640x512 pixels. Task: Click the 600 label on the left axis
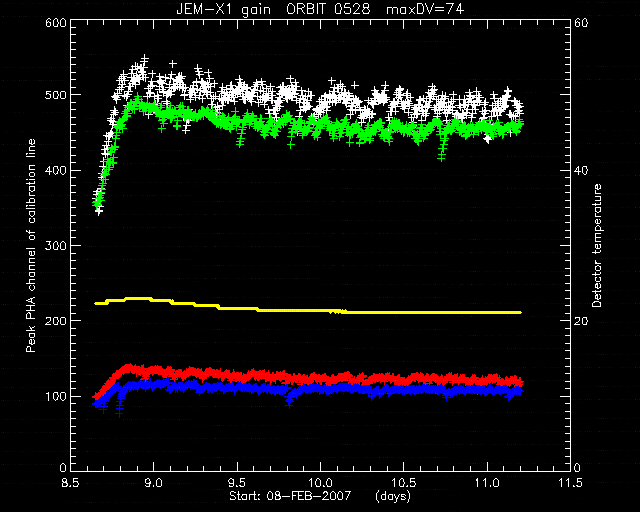[56, 22]
